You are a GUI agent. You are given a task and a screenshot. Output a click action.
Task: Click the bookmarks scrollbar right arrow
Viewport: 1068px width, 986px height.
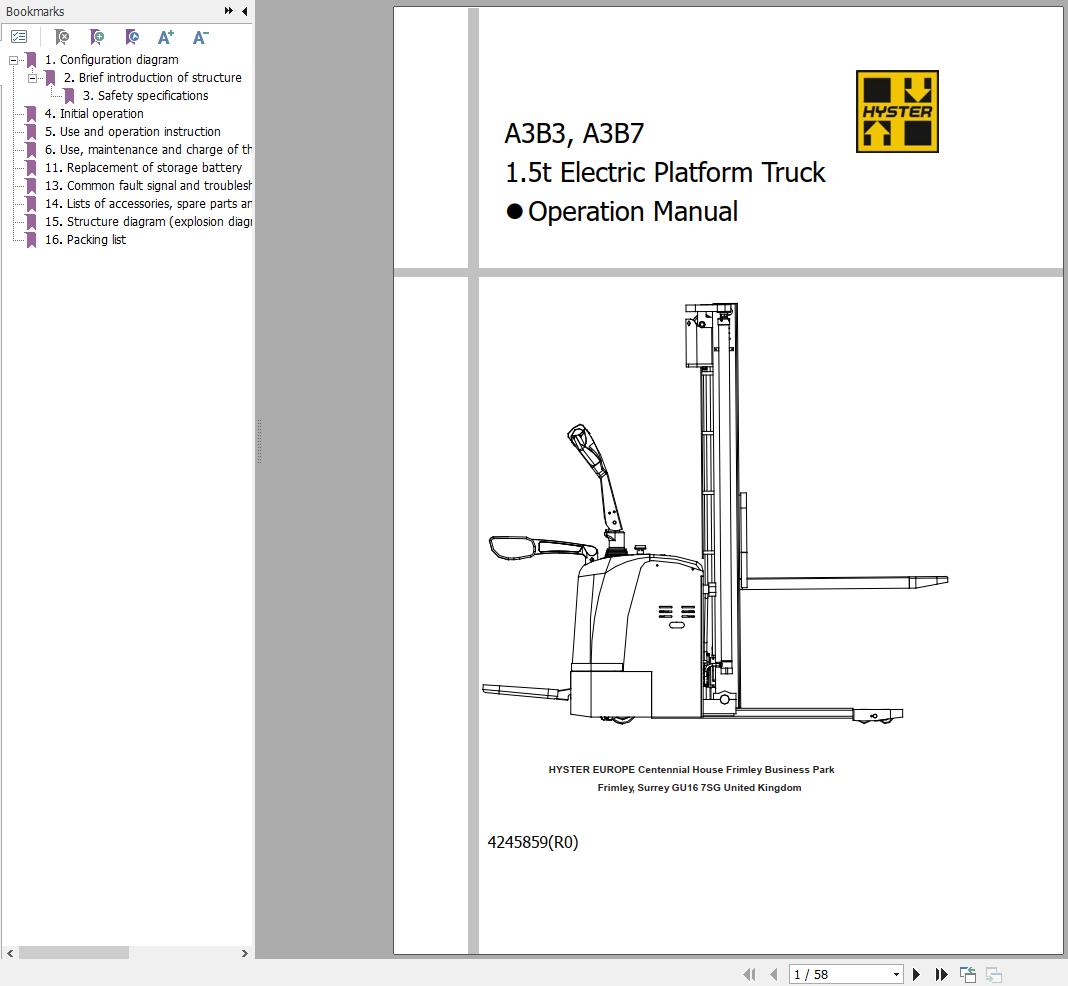pyautogui.click(x=245, y=953)
